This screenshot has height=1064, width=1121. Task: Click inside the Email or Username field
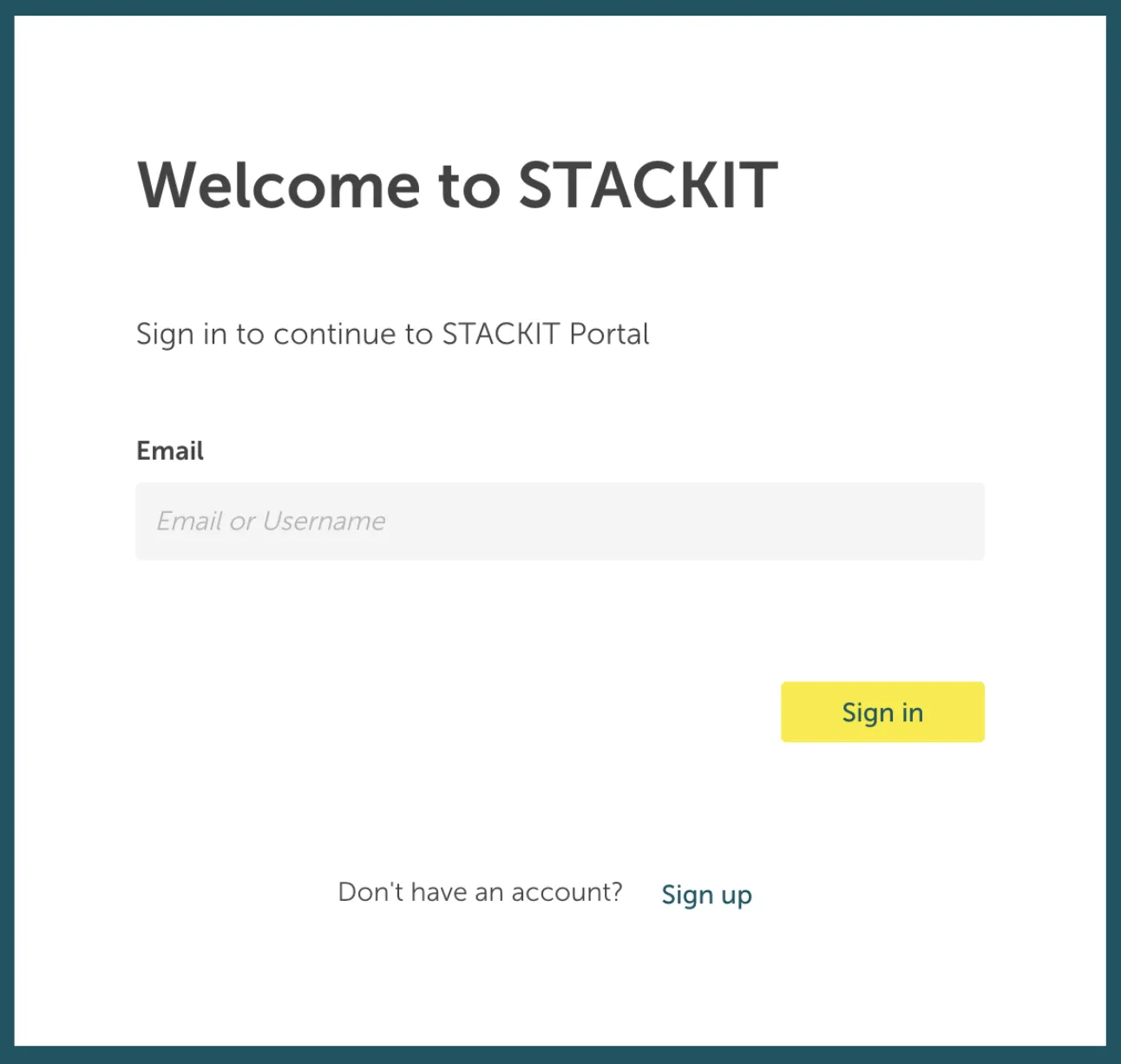[560, 521]
